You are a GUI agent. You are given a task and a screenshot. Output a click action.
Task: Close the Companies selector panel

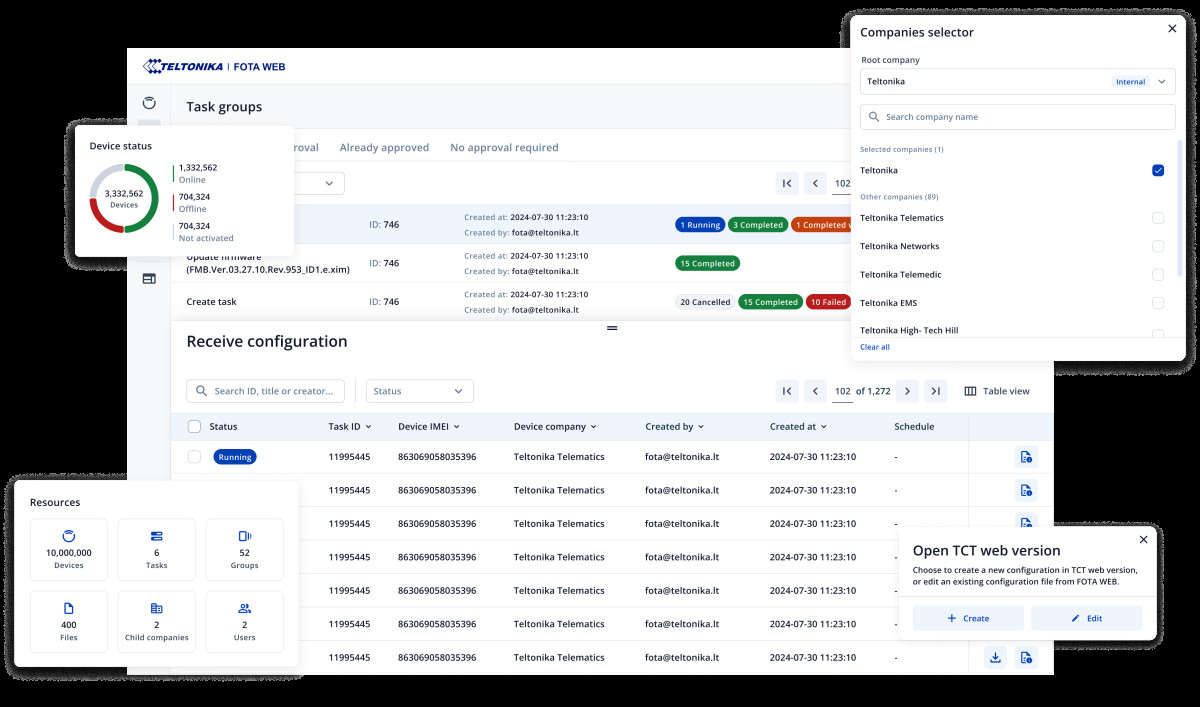(1172, 29)
